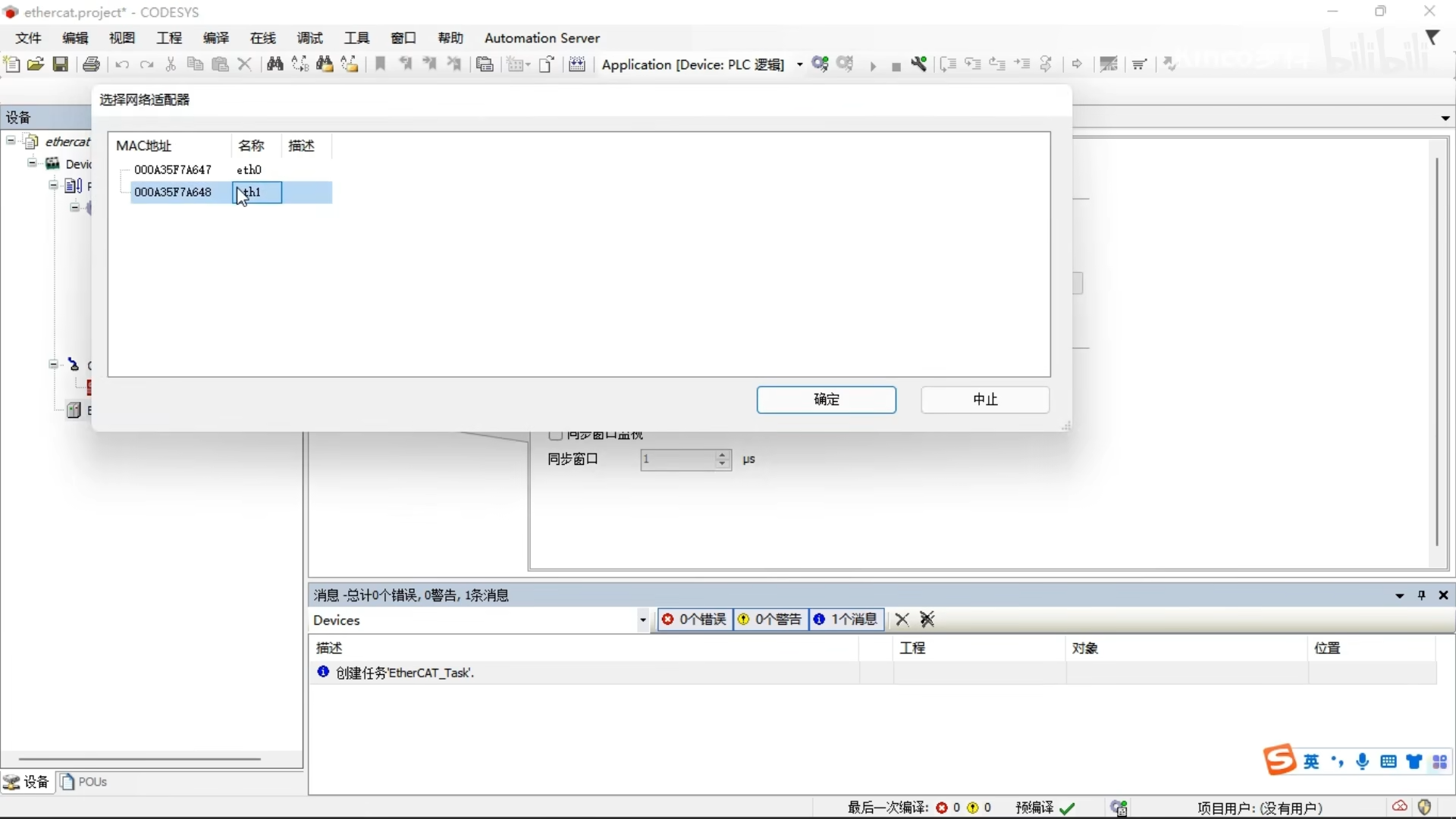The image size is (1456, 819).
Task: Toggle the 1个消息 messages filter button
Action: (846, 620)
